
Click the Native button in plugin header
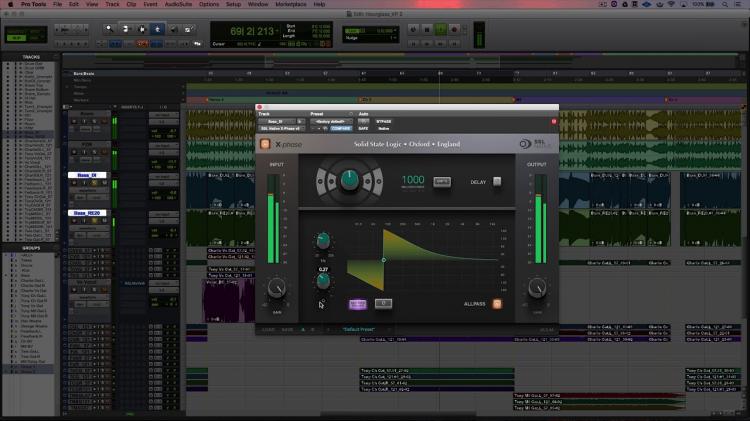click(384, 128)
